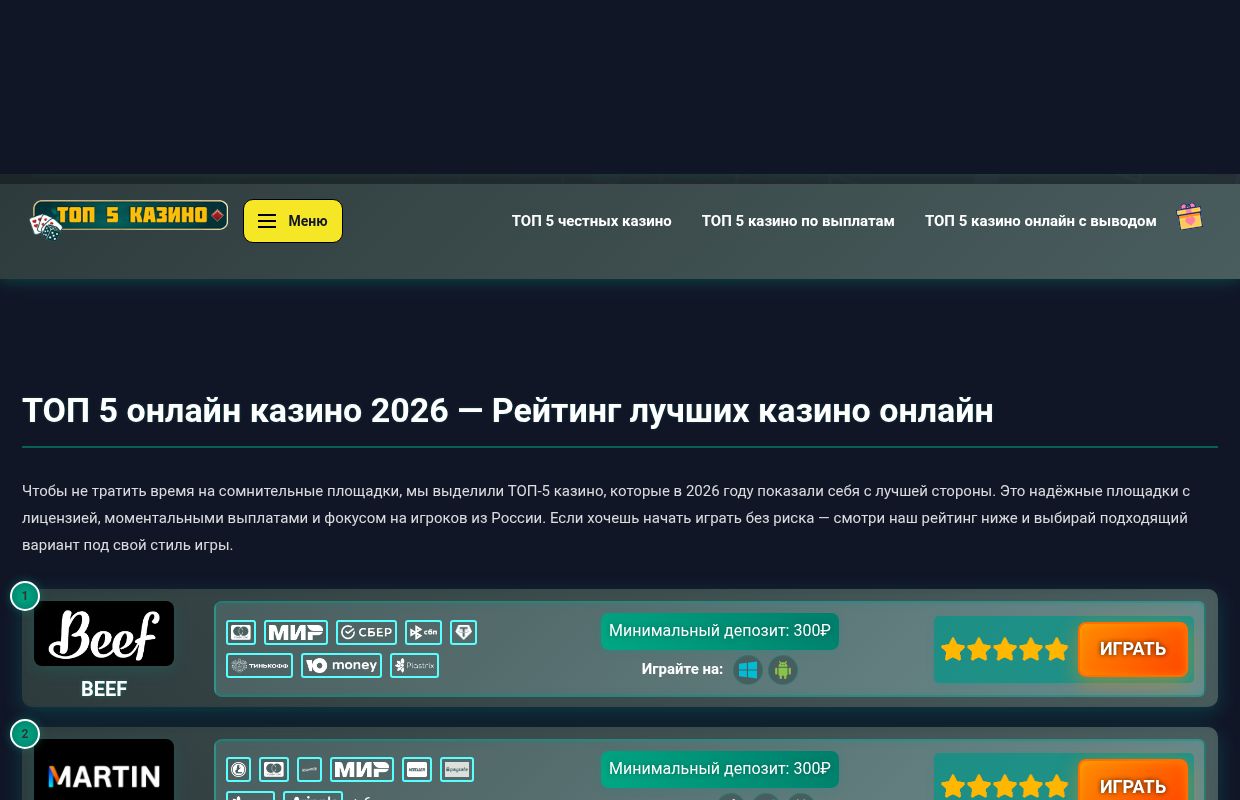Open ТОП 5 казино онлайн с выводом

pyautogui.click(x=1040, y=221)
